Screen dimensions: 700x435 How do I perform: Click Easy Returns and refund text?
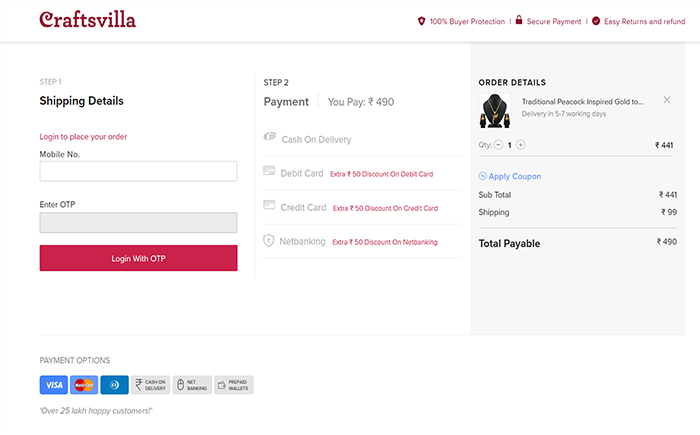pyautogui.click(x=645, y=21)
